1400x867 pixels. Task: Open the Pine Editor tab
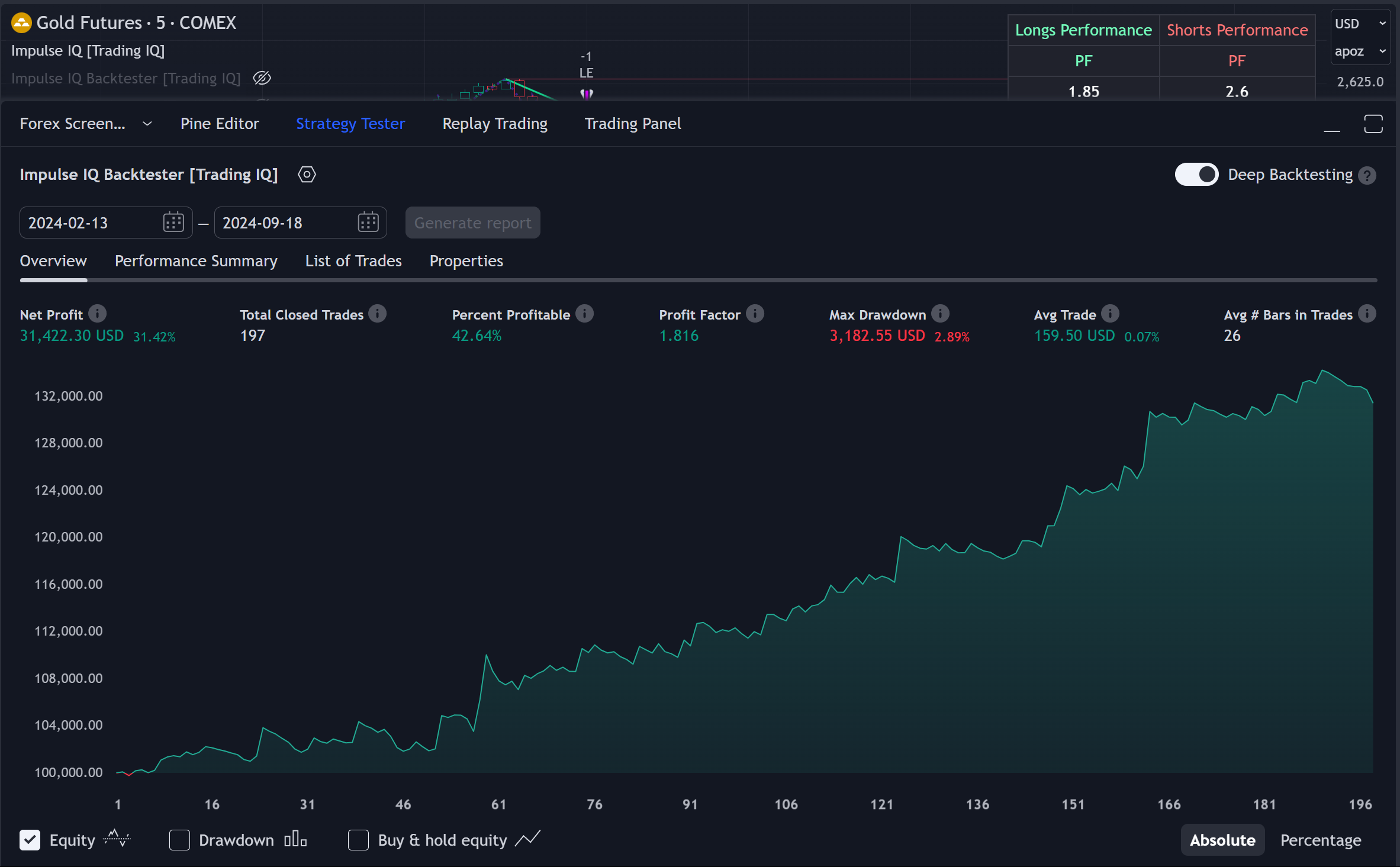coord(220,124)
